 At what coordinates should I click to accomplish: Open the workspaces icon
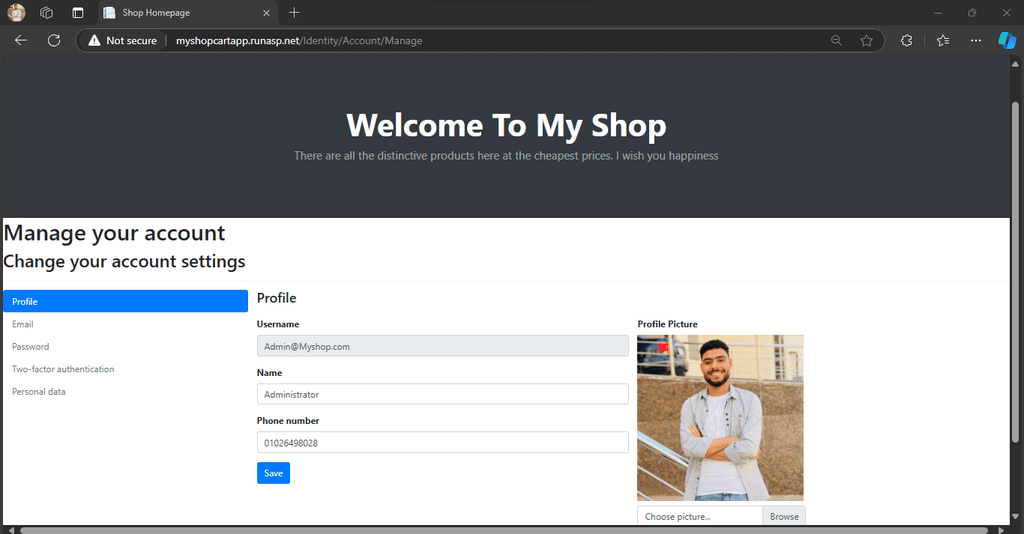click(46, 12)
